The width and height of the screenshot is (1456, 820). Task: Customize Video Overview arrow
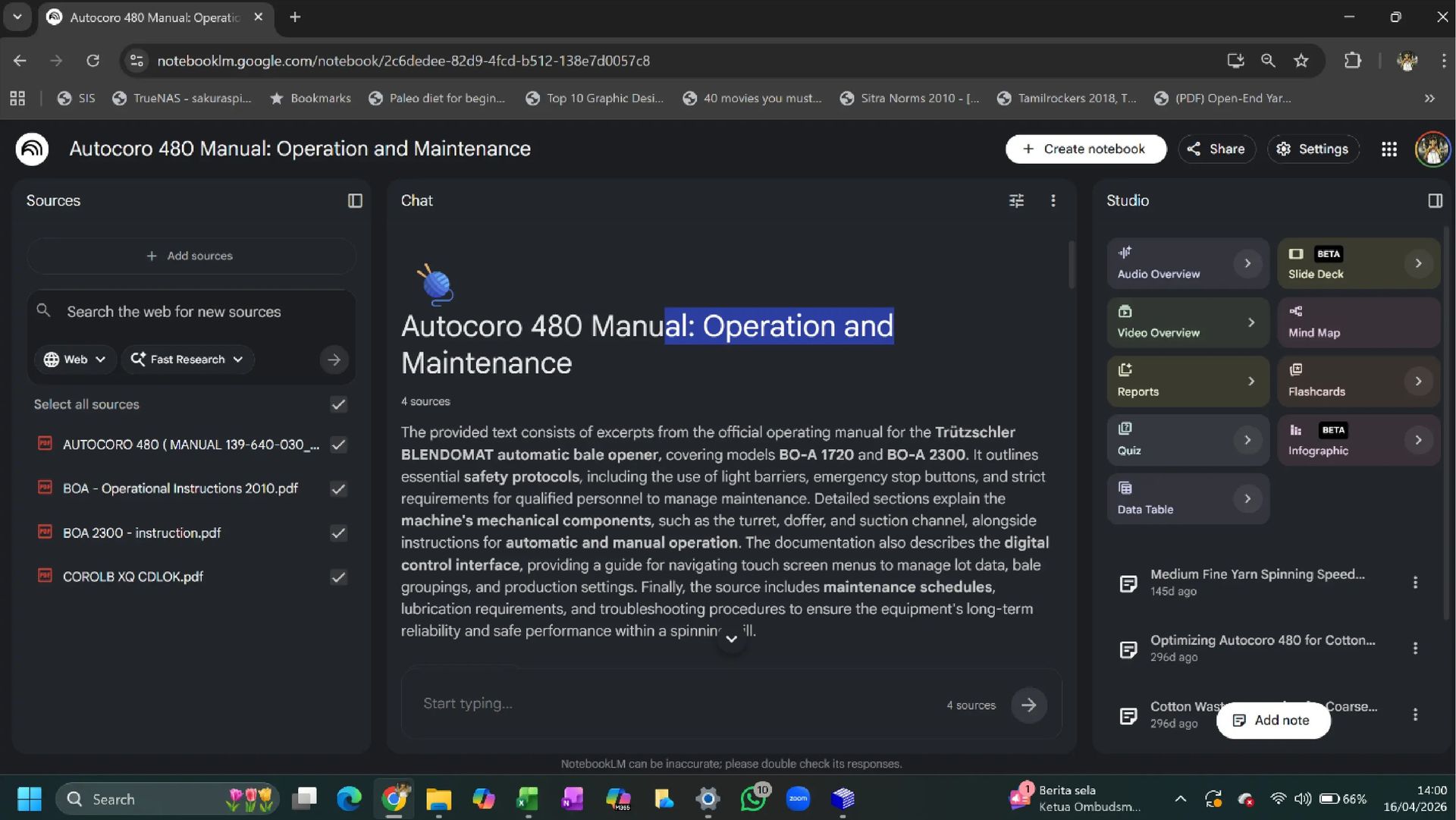1250,322
